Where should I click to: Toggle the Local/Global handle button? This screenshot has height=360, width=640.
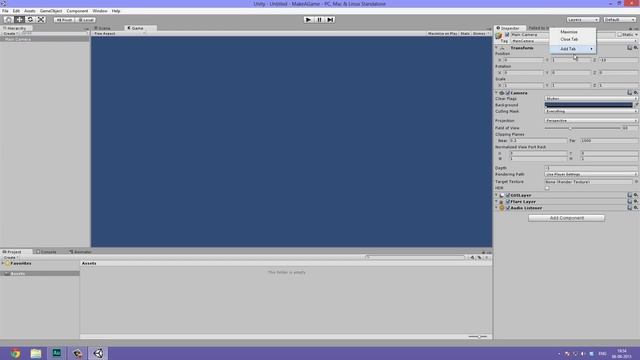(86, 20)
